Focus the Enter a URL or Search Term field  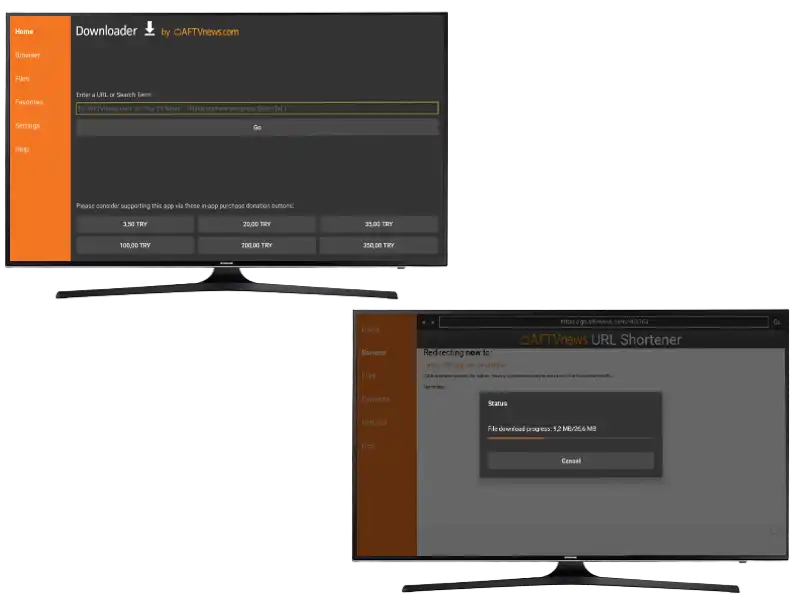257,108
